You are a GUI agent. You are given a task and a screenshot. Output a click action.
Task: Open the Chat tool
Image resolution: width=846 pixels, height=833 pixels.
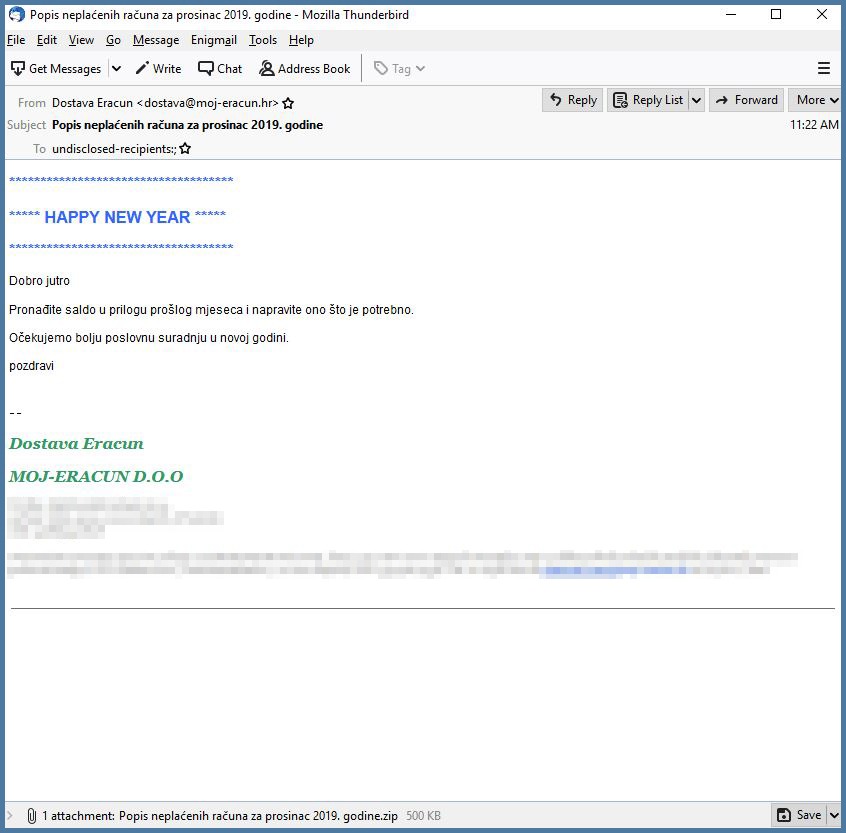click(x=220, y=69)
